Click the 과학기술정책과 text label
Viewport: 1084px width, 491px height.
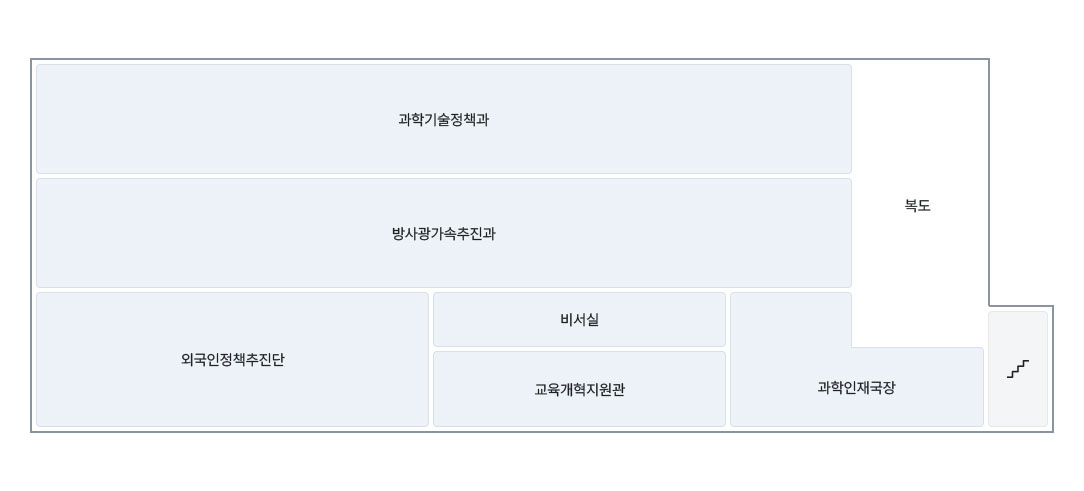point(443,120)
